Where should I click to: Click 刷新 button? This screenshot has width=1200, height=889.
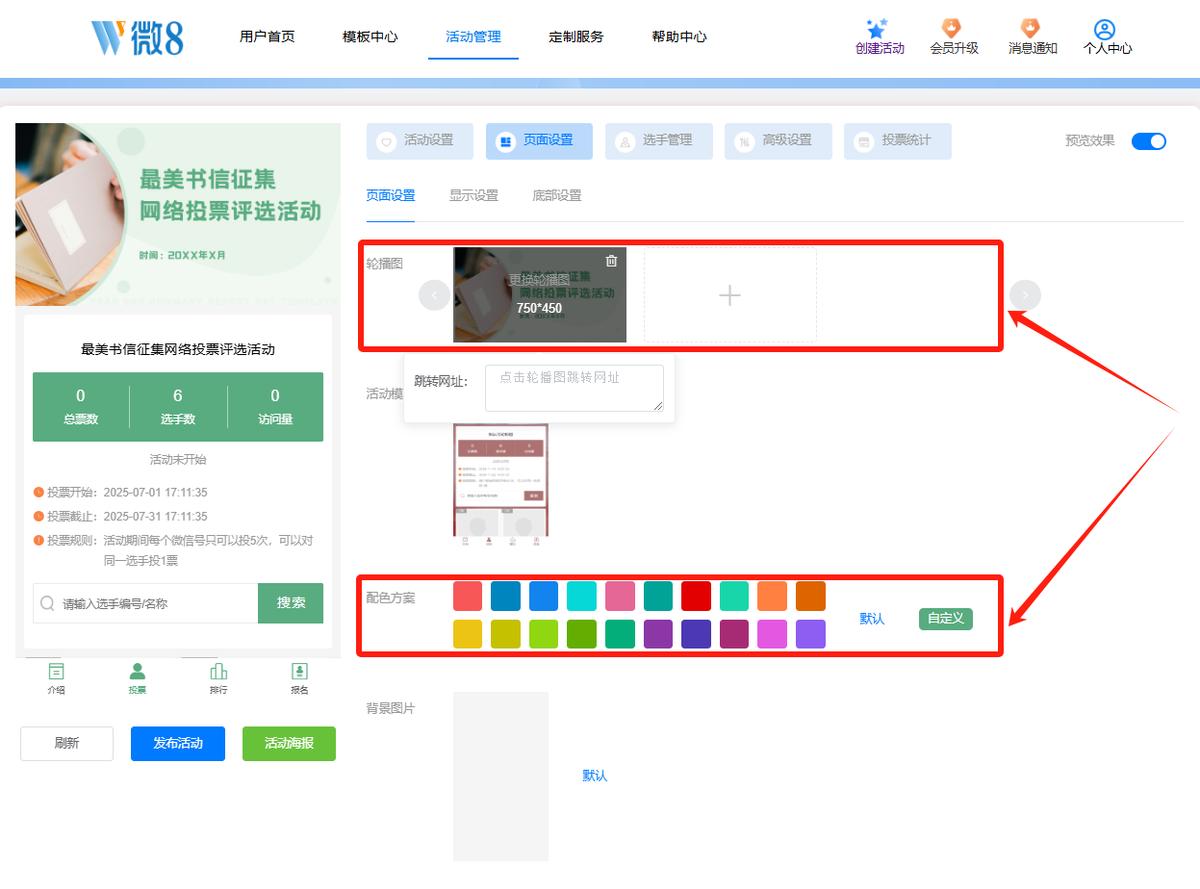click(x=67, y=744)
